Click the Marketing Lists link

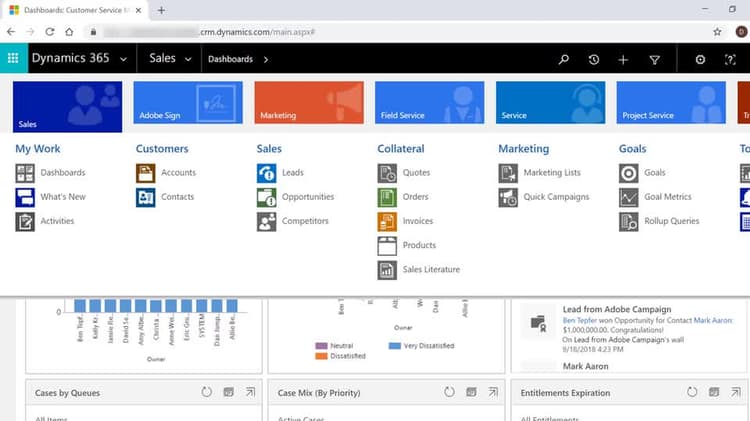552,173
